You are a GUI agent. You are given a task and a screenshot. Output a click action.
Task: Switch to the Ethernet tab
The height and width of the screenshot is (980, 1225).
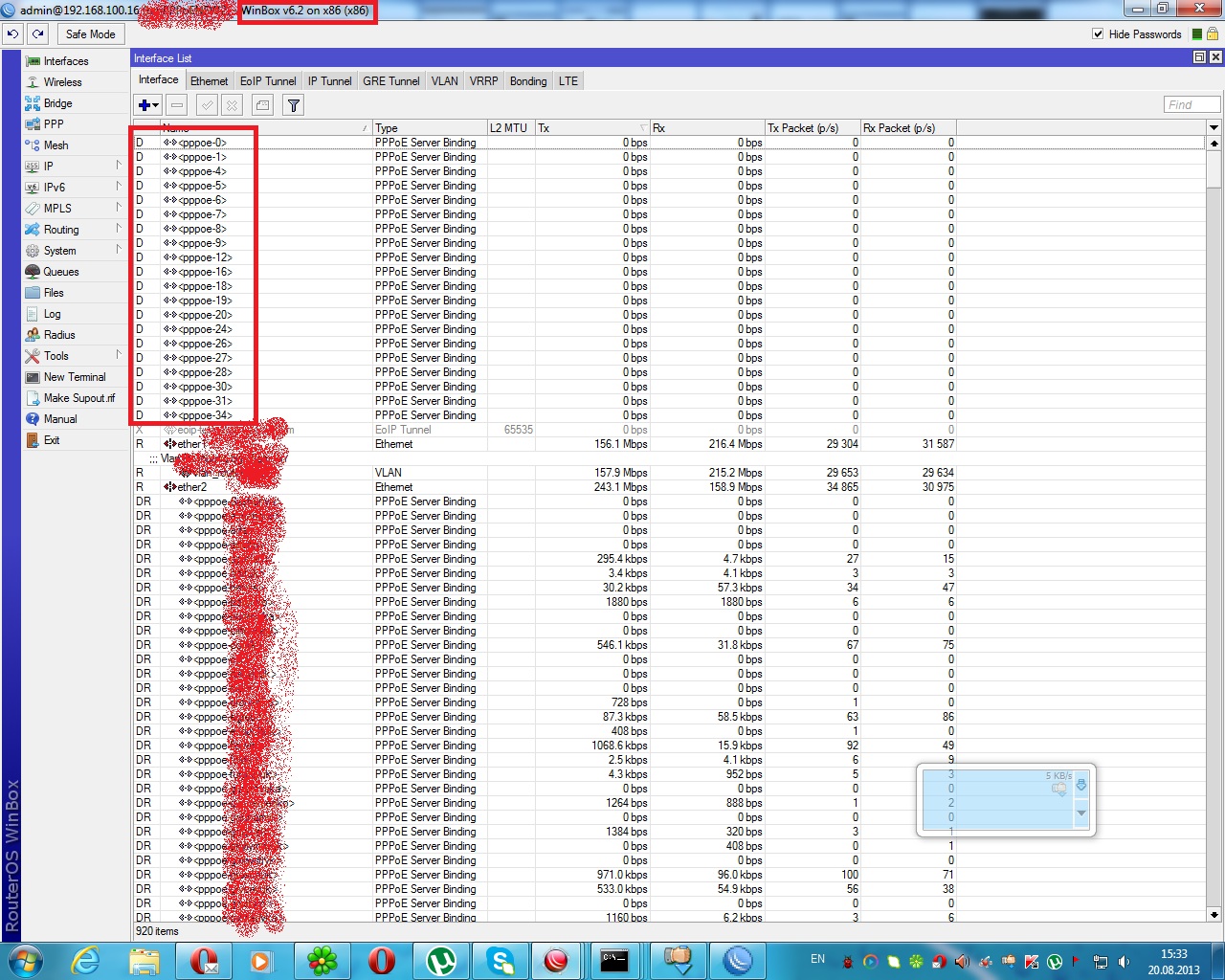(x=209, y=81)
